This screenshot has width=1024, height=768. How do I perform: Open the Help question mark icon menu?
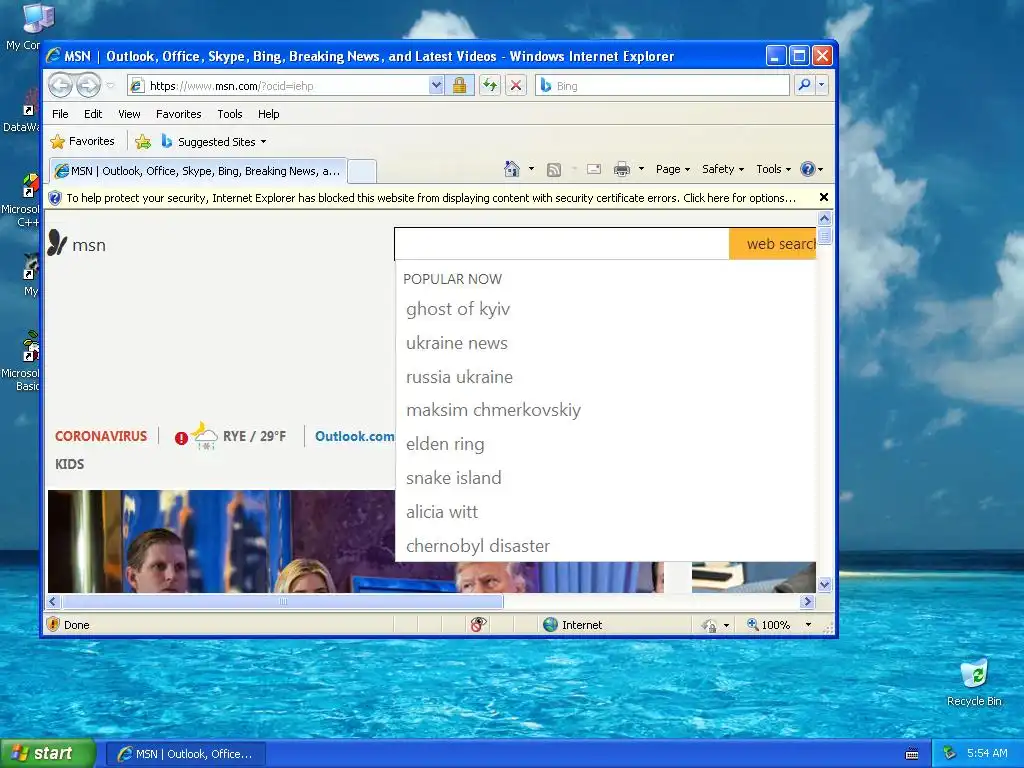pos(811,169)
